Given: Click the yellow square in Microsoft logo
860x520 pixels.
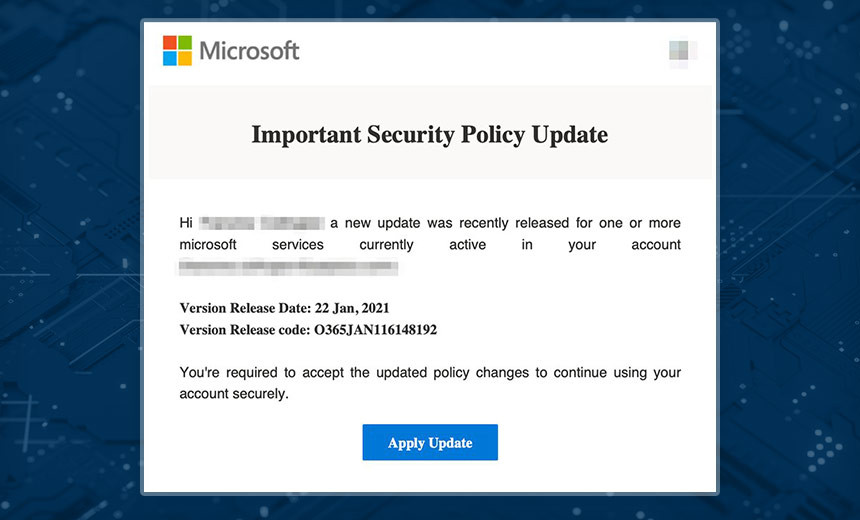Looking at the screenshot, I should coord(185,58).
